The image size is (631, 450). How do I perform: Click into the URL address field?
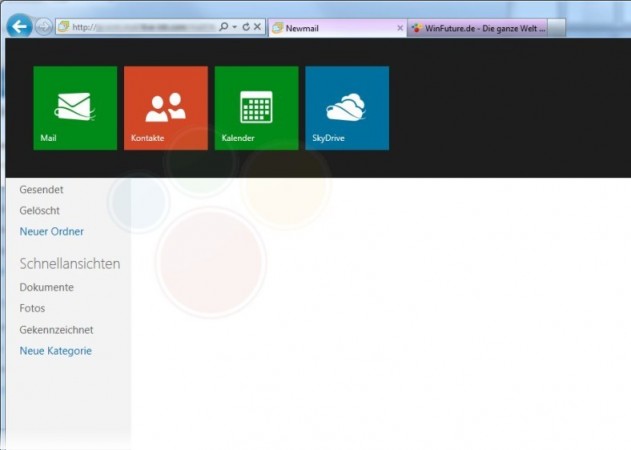click(140, 28)
